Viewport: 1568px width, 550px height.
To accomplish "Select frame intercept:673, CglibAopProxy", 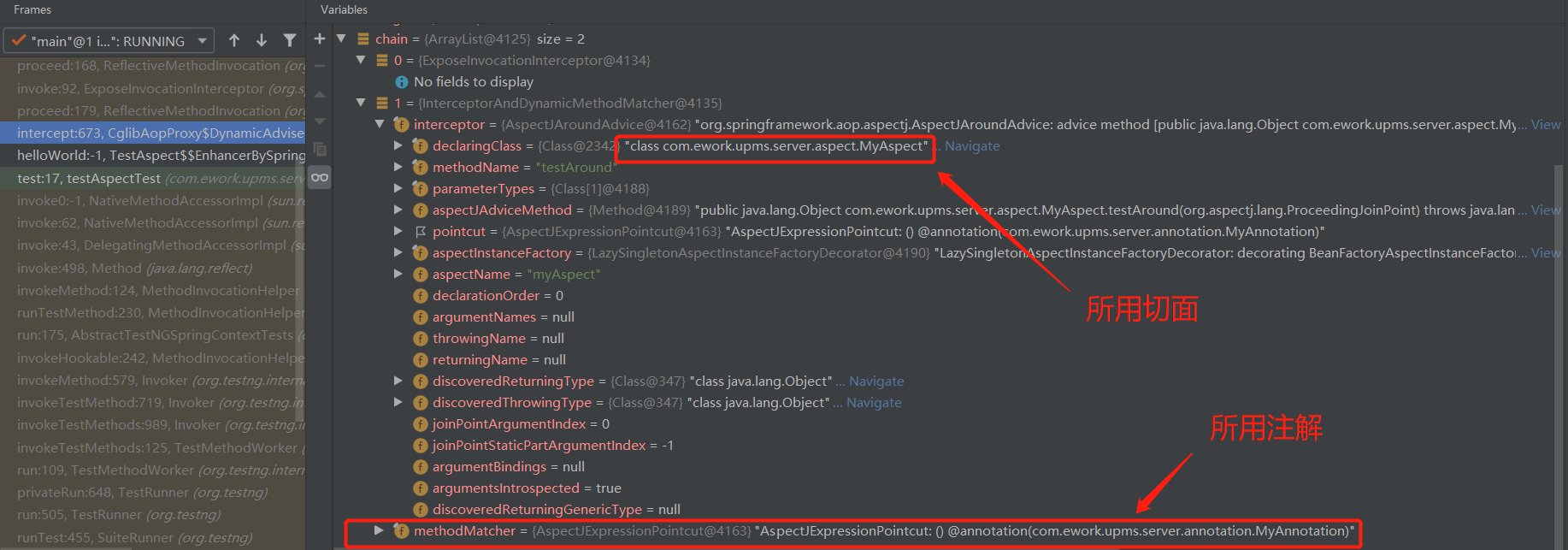I will click(x=152, y=133).
